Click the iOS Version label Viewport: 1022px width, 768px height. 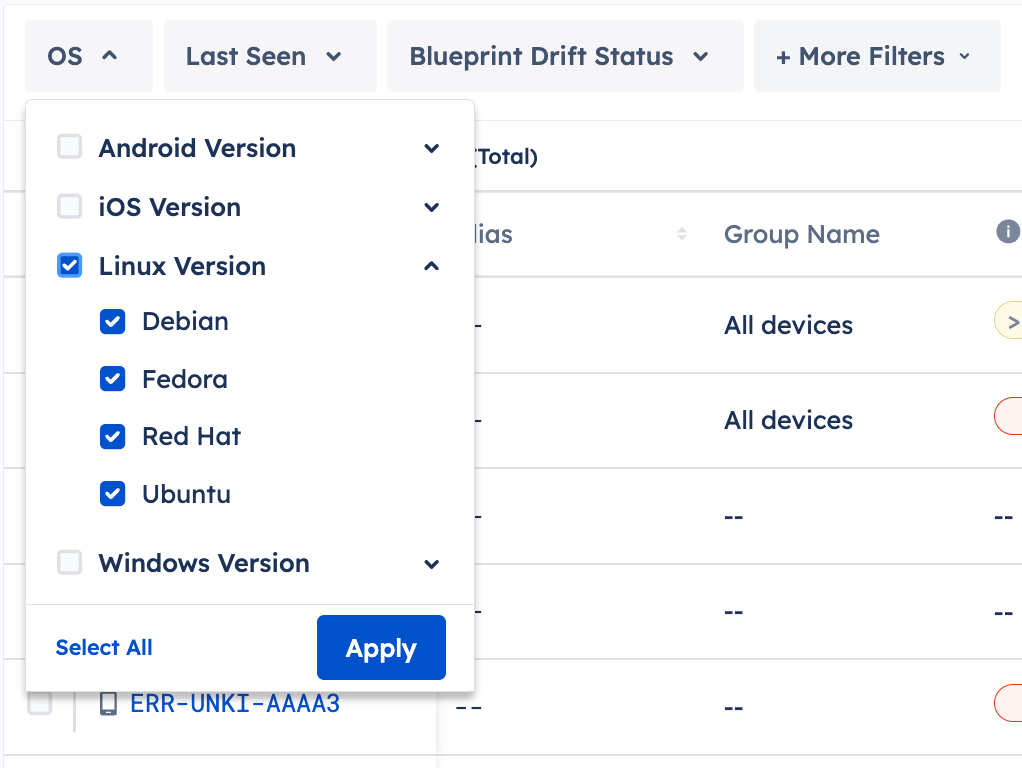click(170, 207)
